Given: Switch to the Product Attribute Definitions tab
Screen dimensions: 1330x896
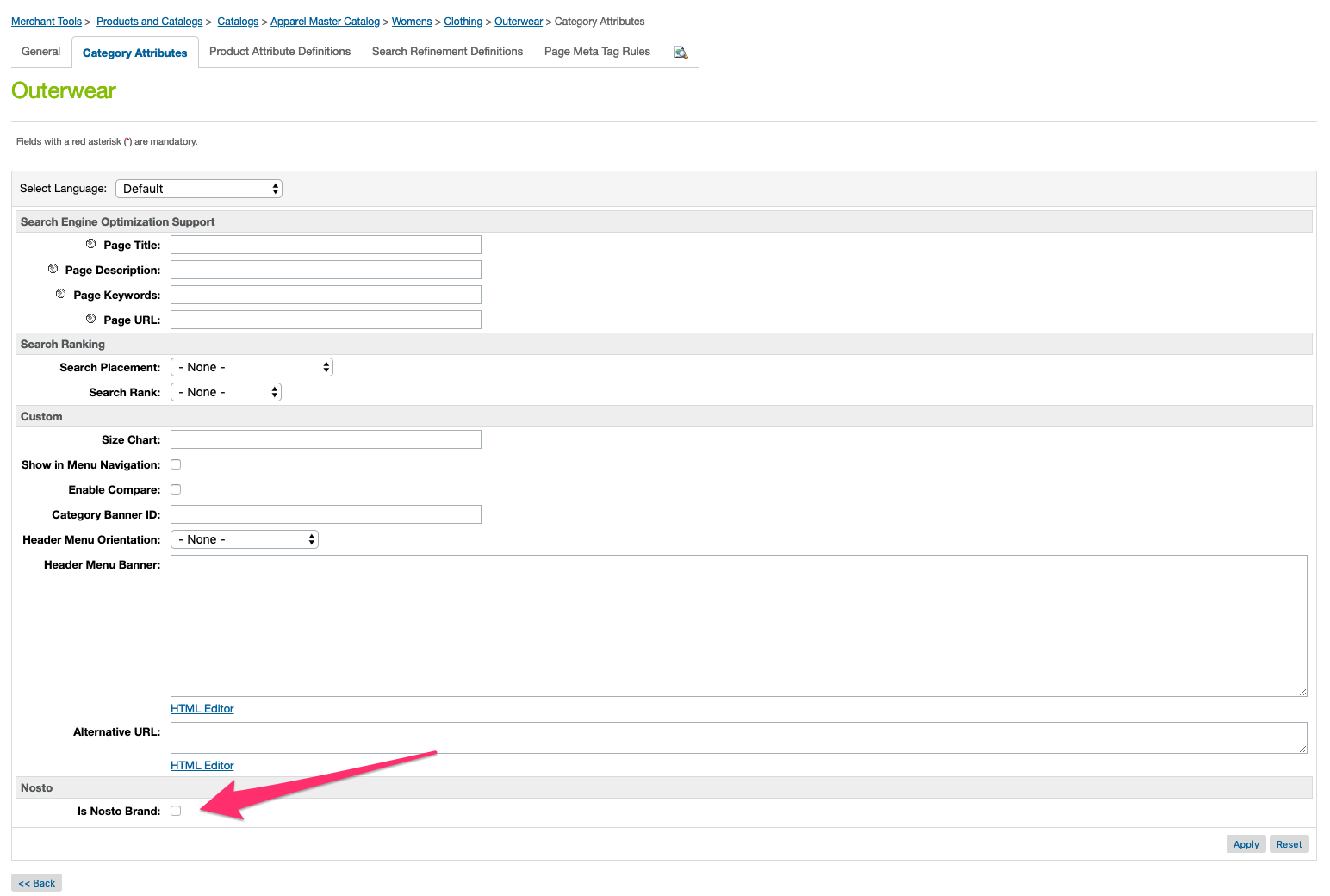Looking at the screenshot, I should (x=280, y=52).
